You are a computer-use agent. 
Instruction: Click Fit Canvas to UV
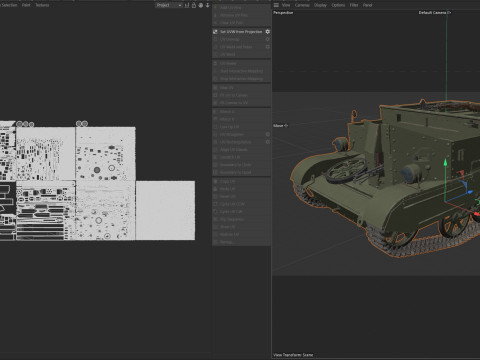pyautogui.click(x=241, y=103)
